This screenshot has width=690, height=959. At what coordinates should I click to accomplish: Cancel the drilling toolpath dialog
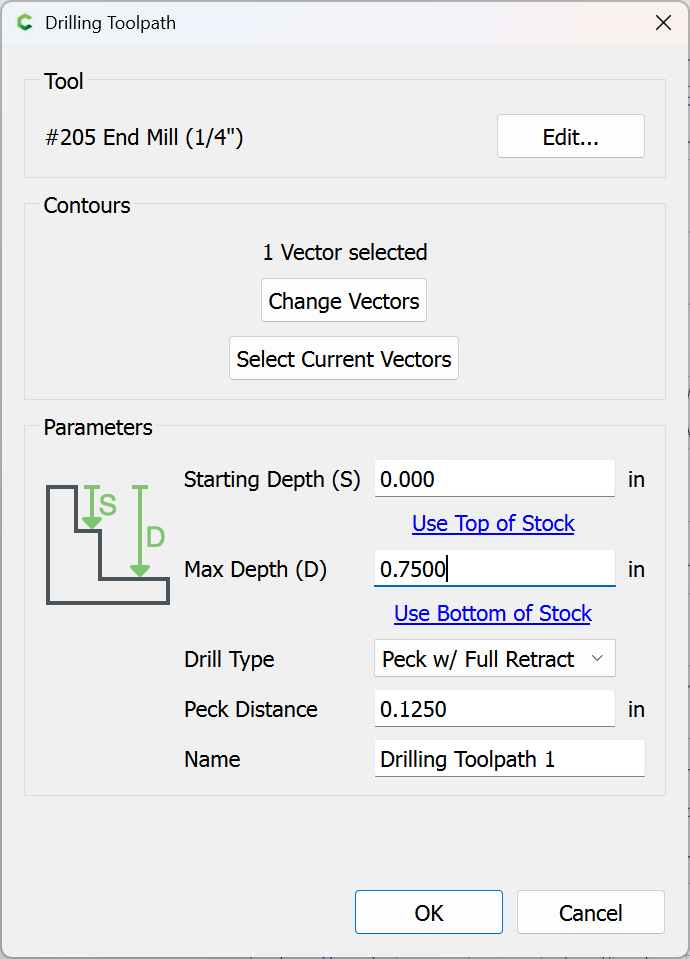[x=590, y=913]
